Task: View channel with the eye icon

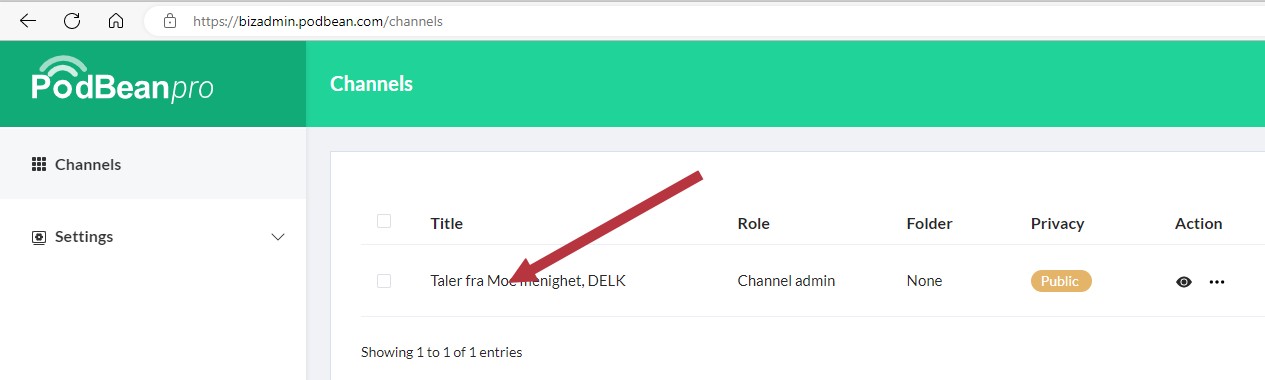Action: tap(1184, 282)
